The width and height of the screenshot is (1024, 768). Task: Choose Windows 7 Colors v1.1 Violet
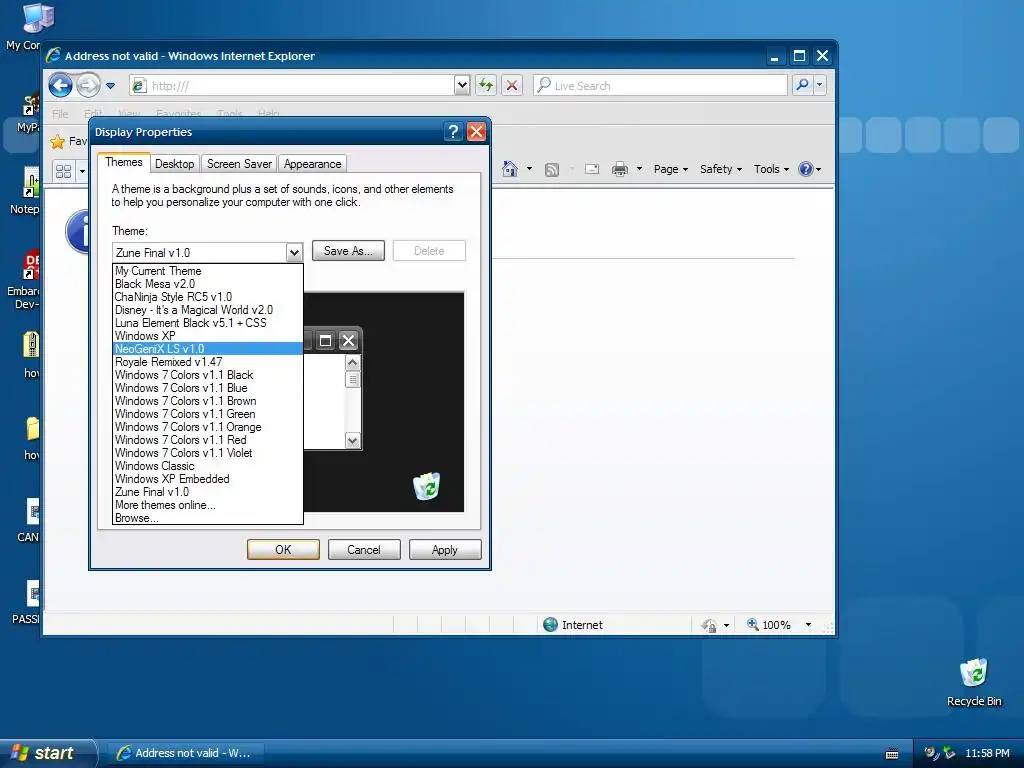(208, 453)
